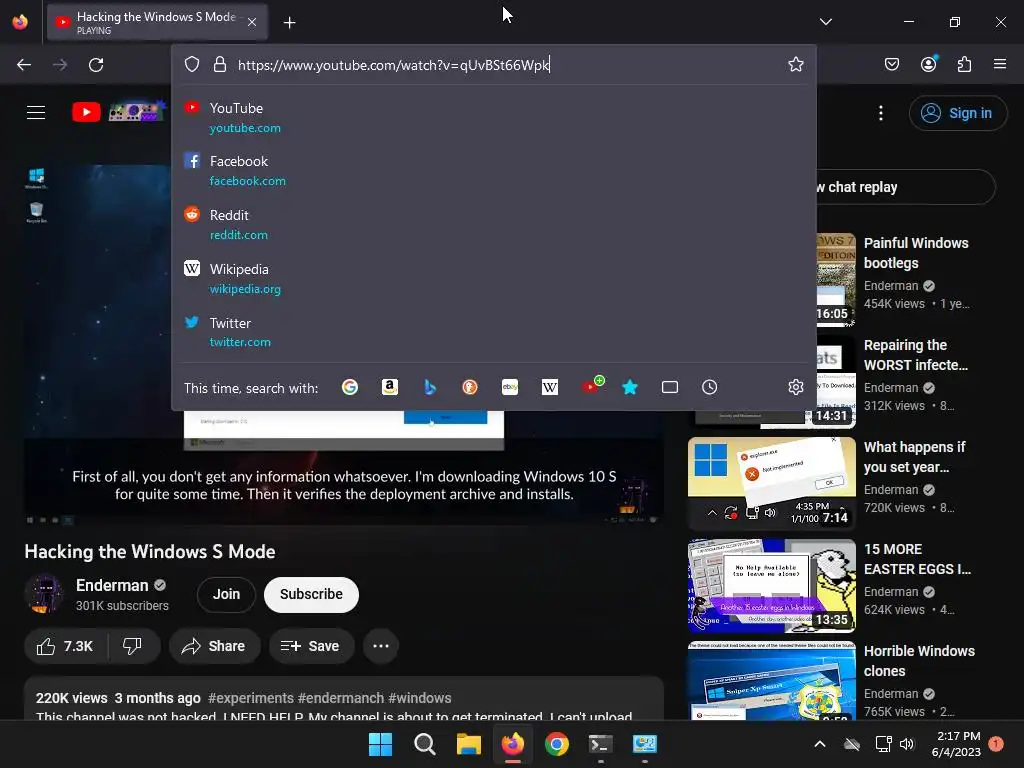Reload the current page
This screenshot has width=1024, height=768.
point(96,65)
